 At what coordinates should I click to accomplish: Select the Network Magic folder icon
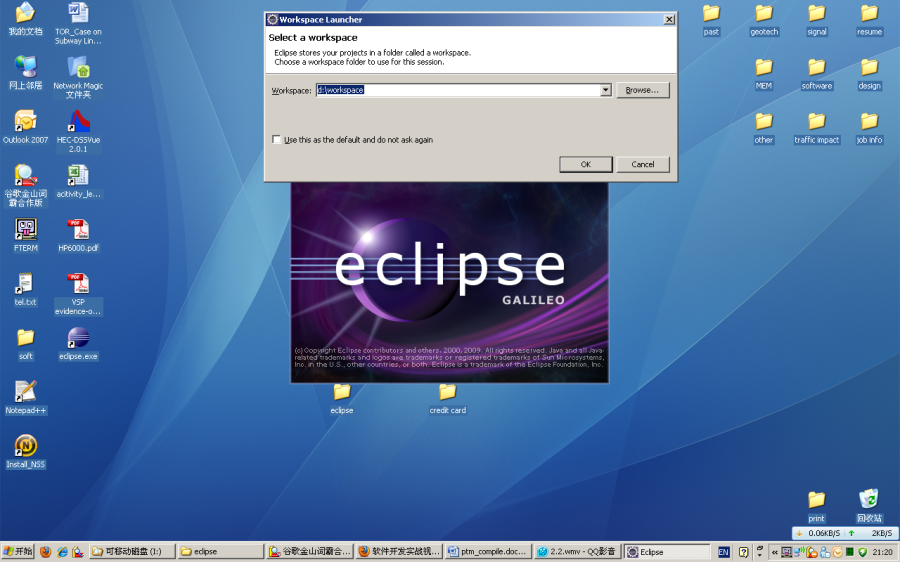click(x=78, y=77)
